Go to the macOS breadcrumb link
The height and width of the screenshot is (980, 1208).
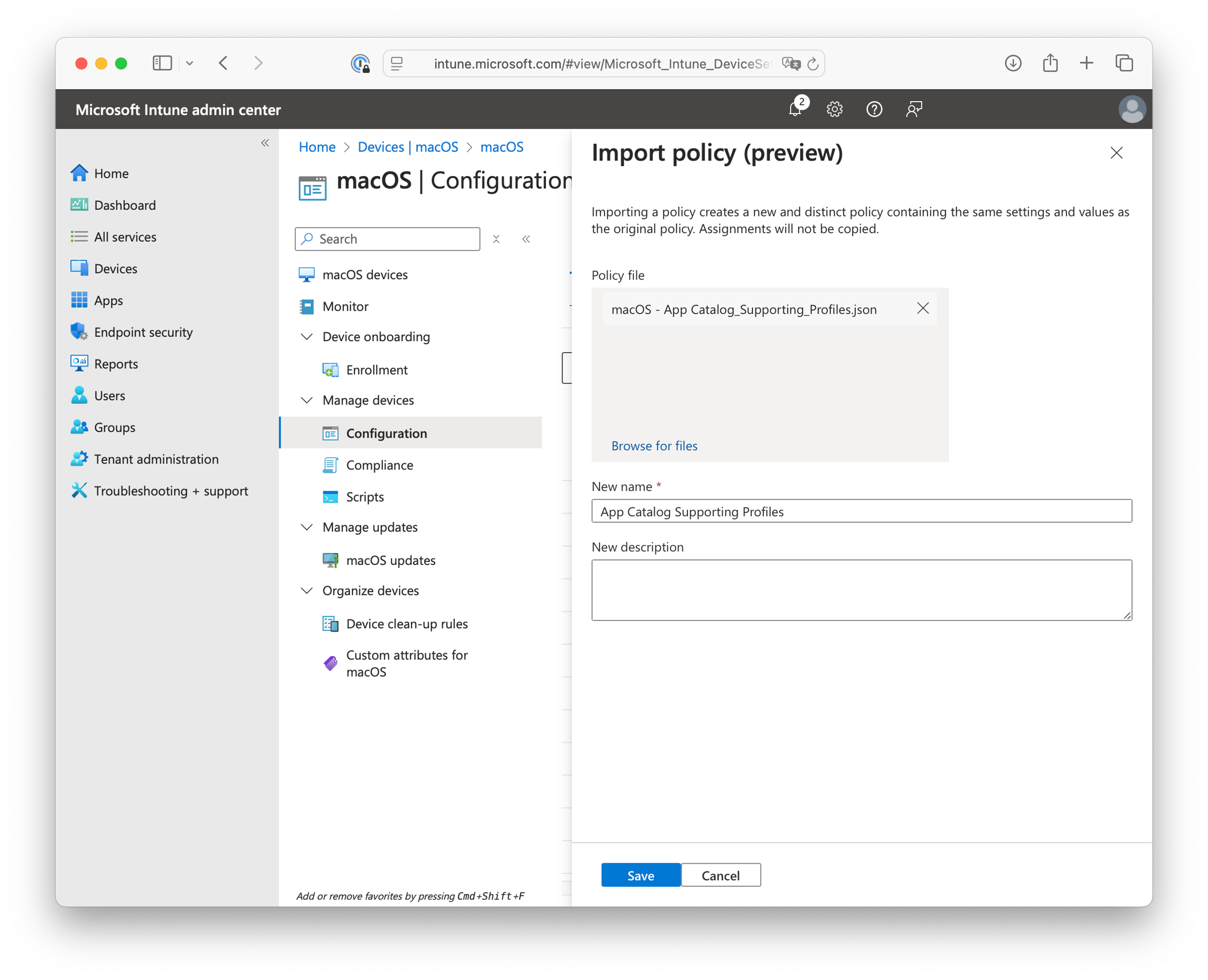click(x=501, y=147)
